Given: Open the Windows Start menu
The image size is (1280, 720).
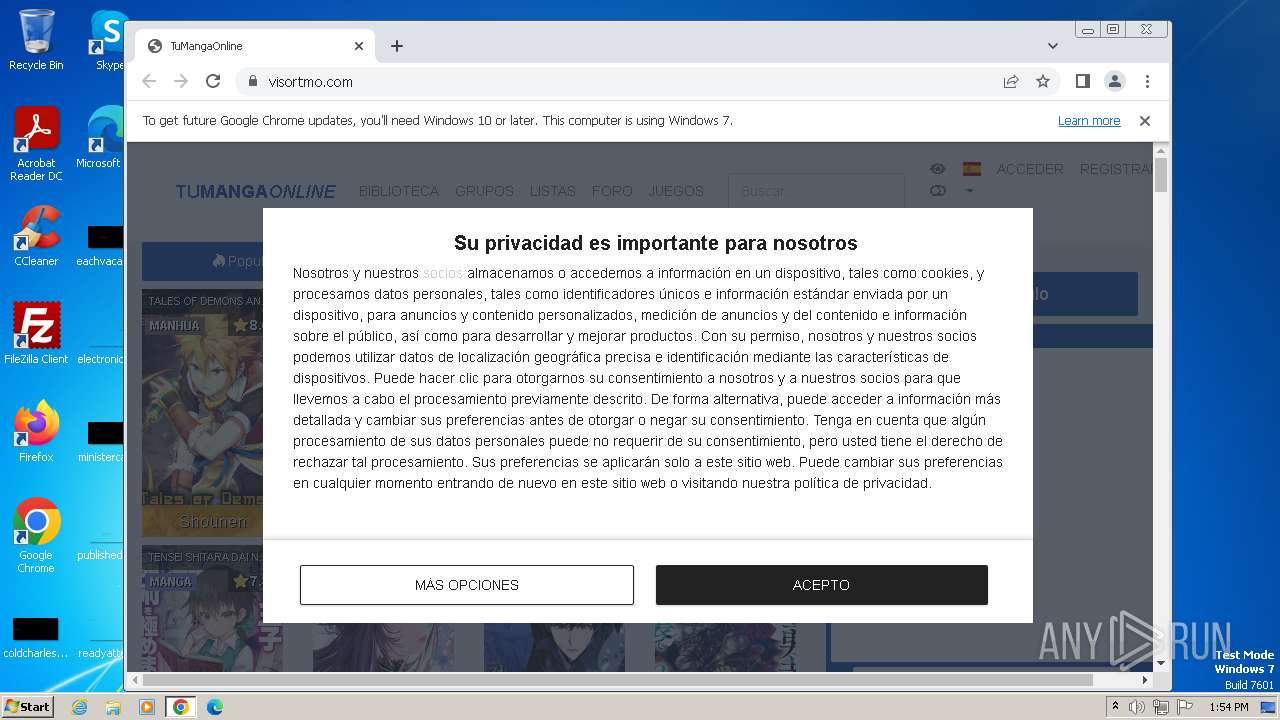Looking at the screenshot, I should tap(27, 706).
